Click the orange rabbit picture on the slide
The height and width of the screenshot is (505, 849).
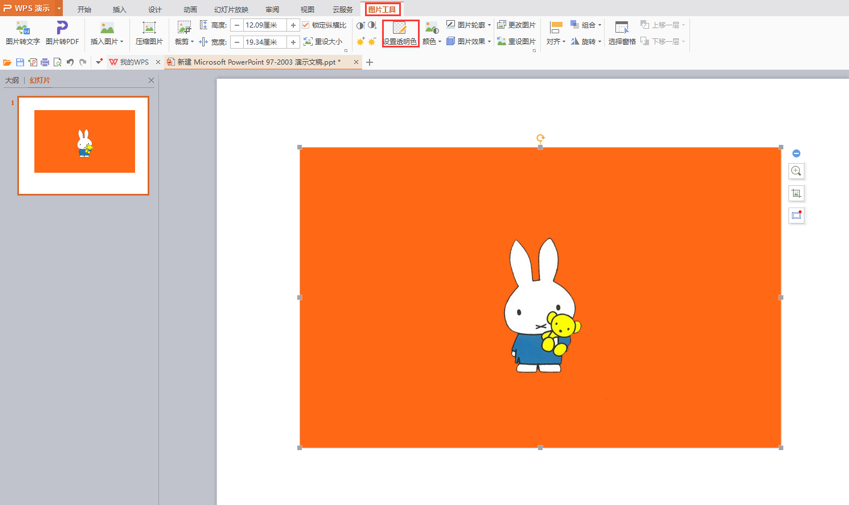(540, 297)
